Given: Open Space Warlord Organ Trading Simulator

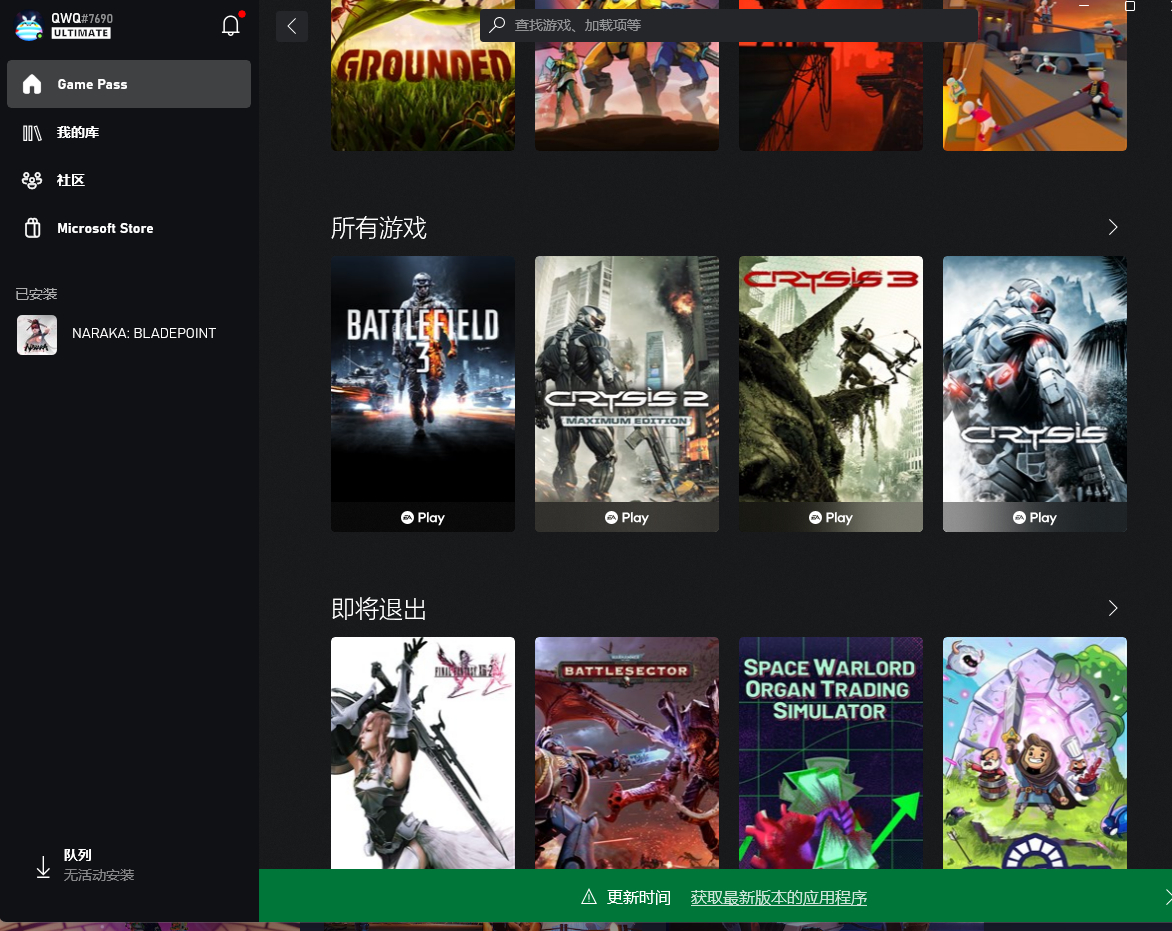Looking at the screenshot, I should tap(830, 752).
